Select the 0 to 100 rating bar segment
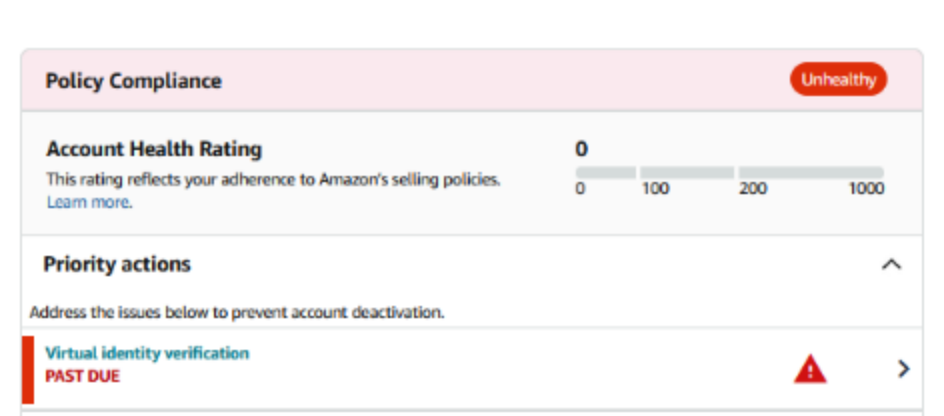This screenshot has width=944, height=416. coord(606,173)
